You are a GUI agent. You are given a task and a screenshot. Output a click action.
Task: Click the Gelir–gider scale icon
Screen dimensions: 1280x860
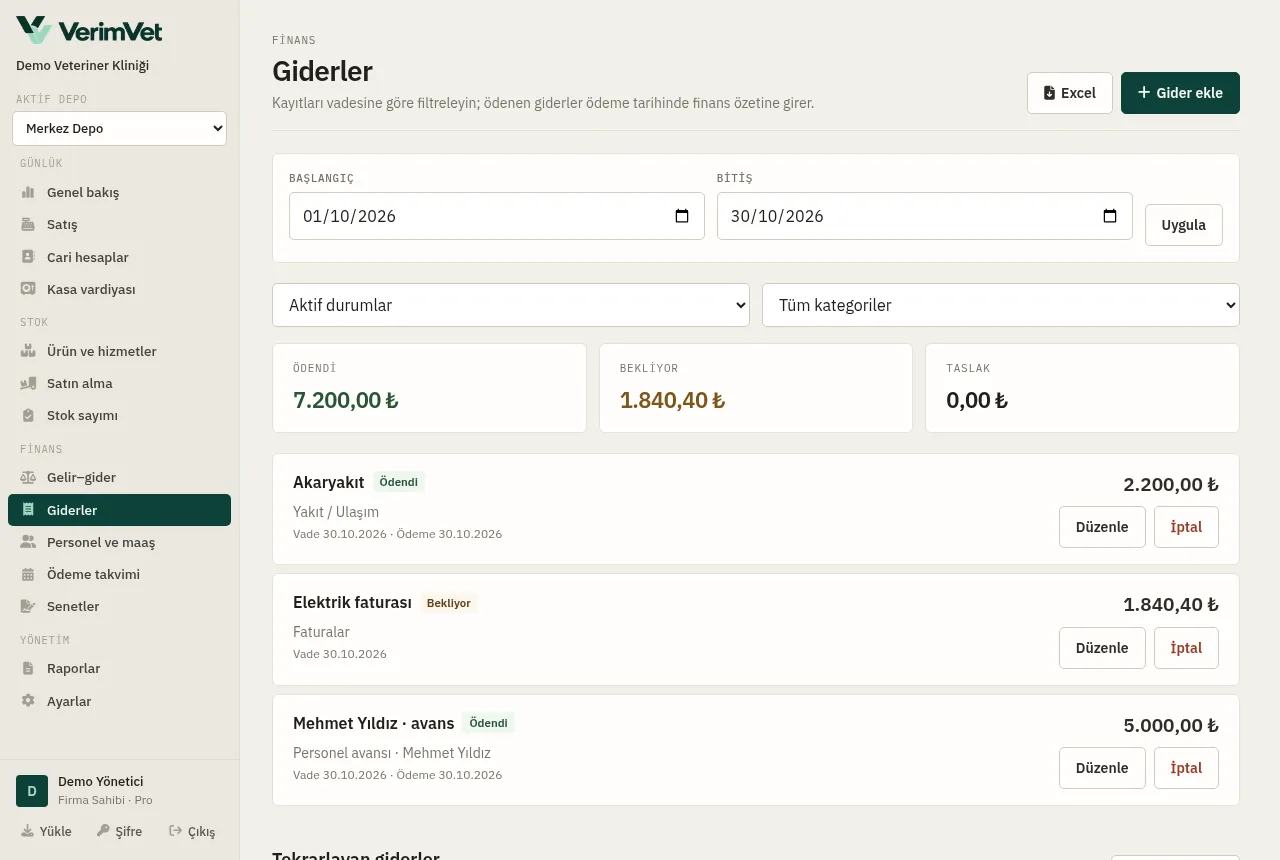[x=28, y=477]
